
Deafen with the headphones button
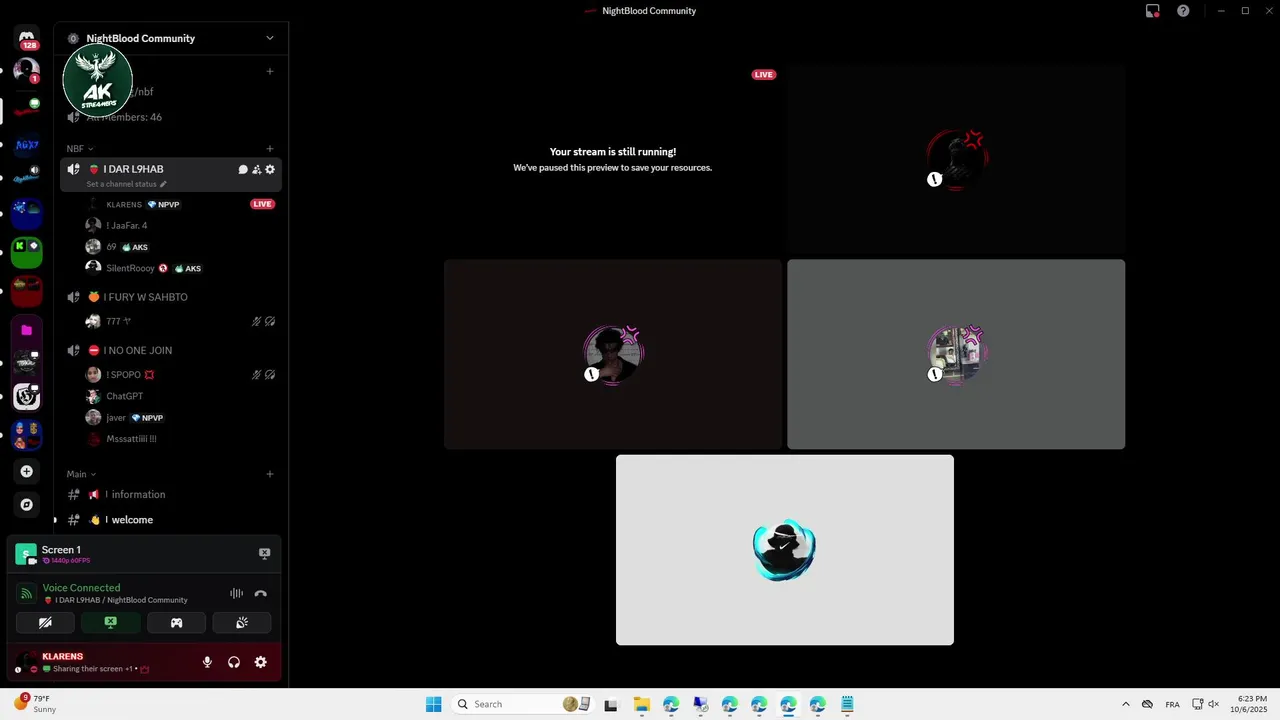tap(234, 662)
